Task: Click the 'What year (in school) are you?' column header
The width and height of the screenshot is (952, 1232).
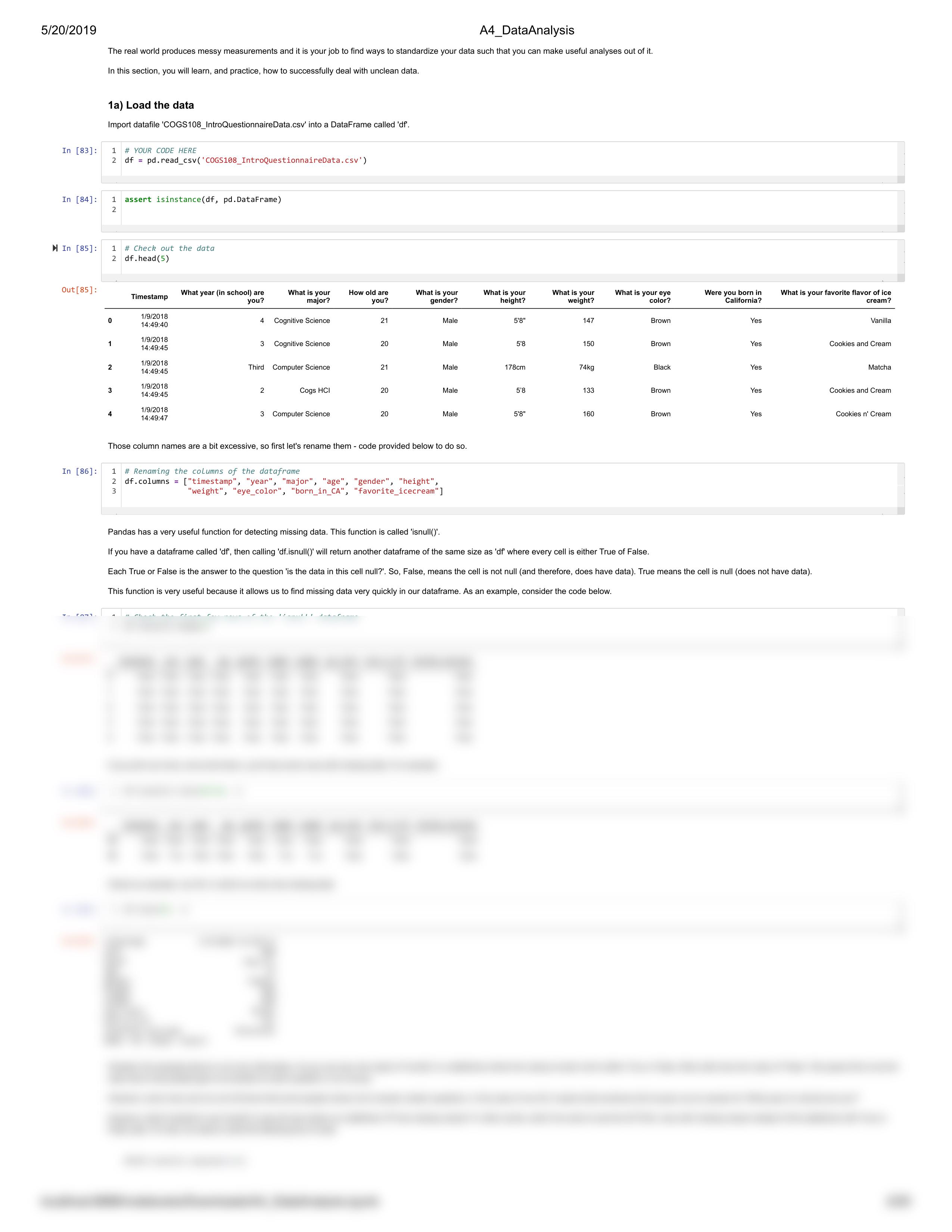Action: pyautogui.click(x=222, y=297)
